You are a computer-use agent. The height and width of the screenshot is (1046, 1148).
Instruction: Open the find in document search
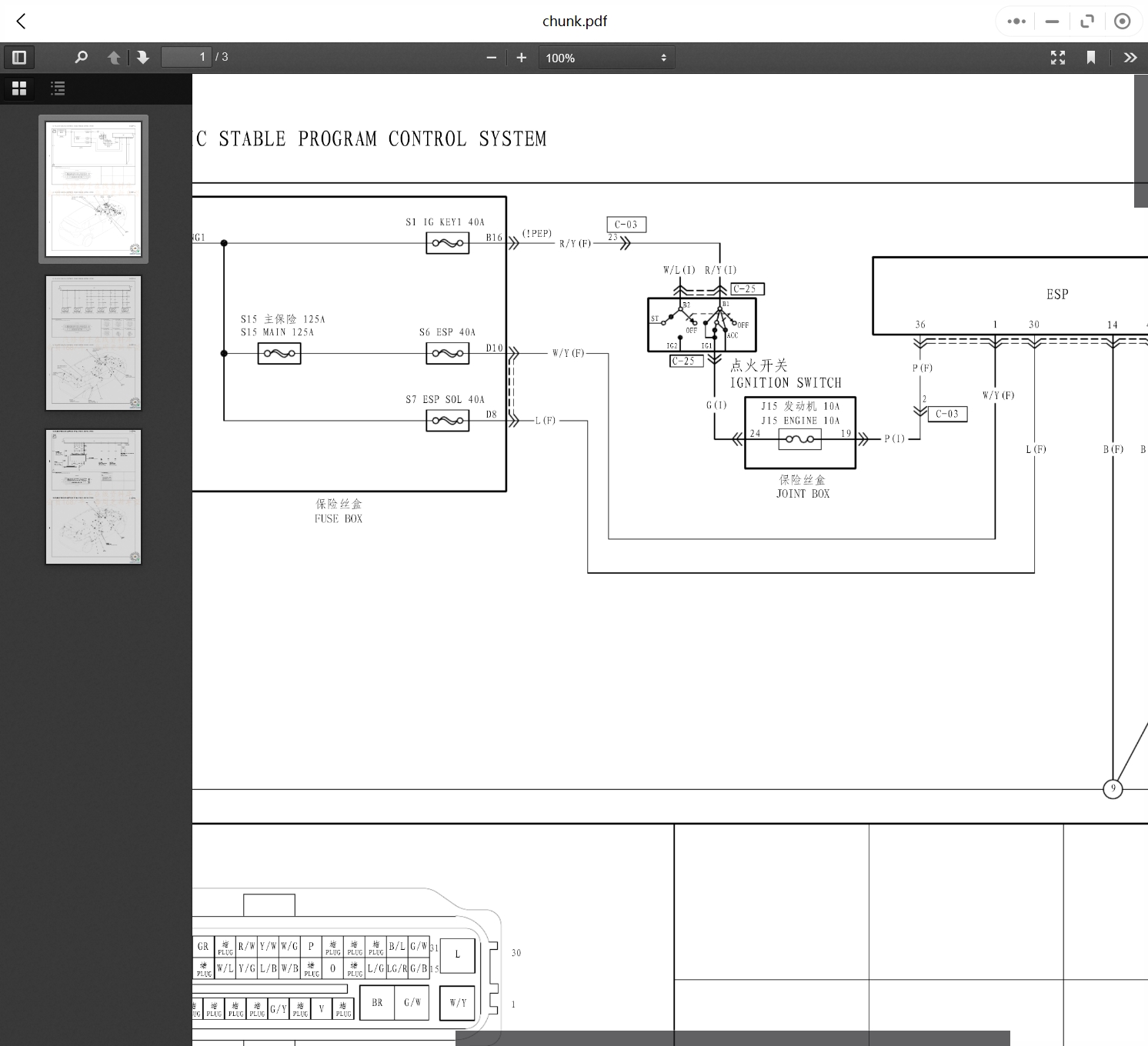pyautogui.click(x=81, y=58)
